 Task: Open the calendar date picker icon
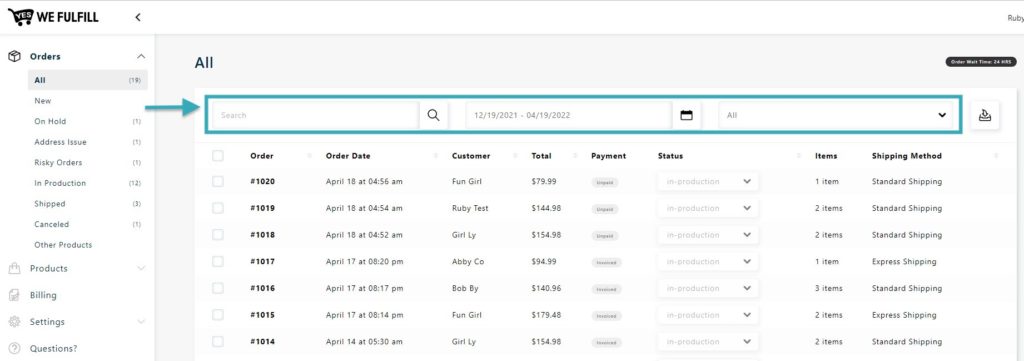pyautogui.click(x=686, y=115)
